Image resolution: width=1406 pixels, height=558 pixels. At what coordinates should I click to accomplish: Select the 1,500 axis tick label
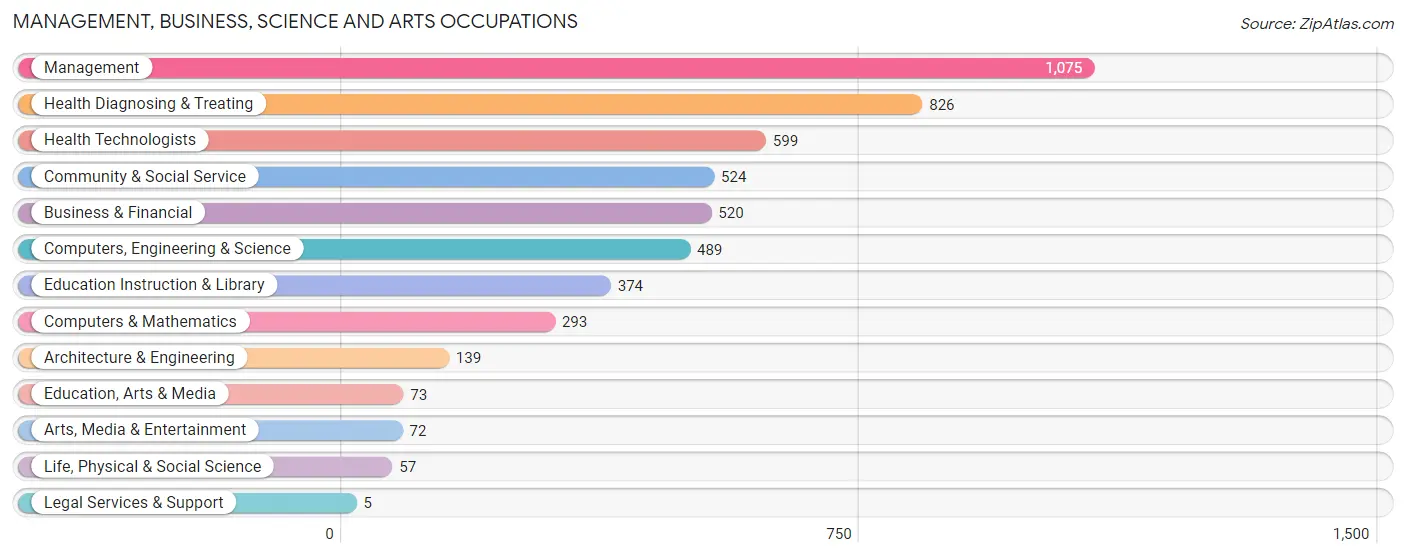click(1351, 534)
